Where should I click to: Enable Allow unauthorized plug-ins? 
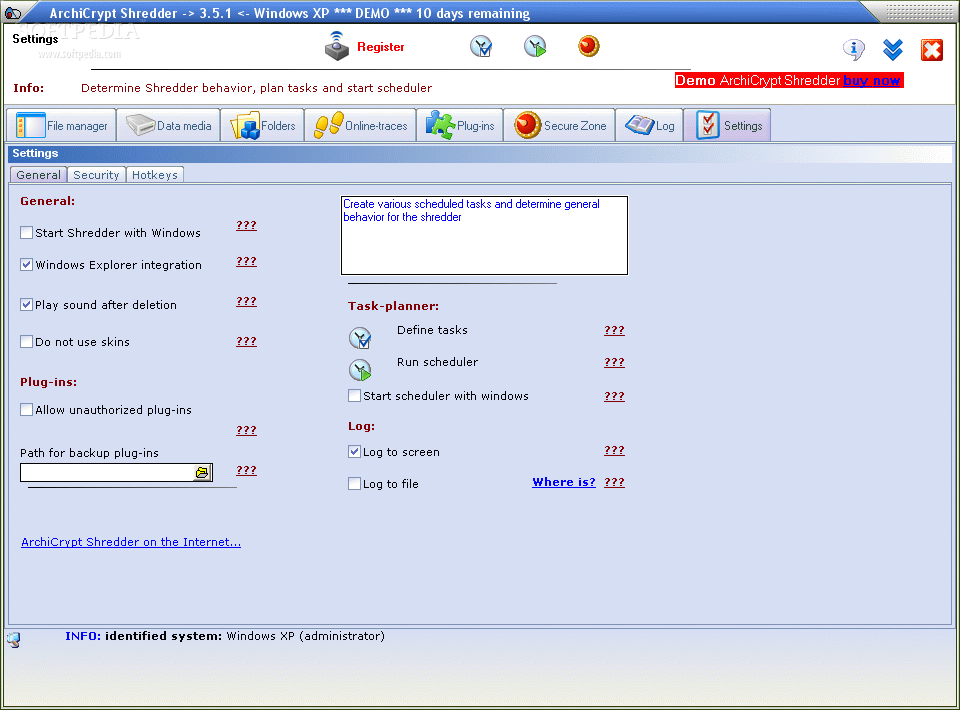tap(26, 409)
